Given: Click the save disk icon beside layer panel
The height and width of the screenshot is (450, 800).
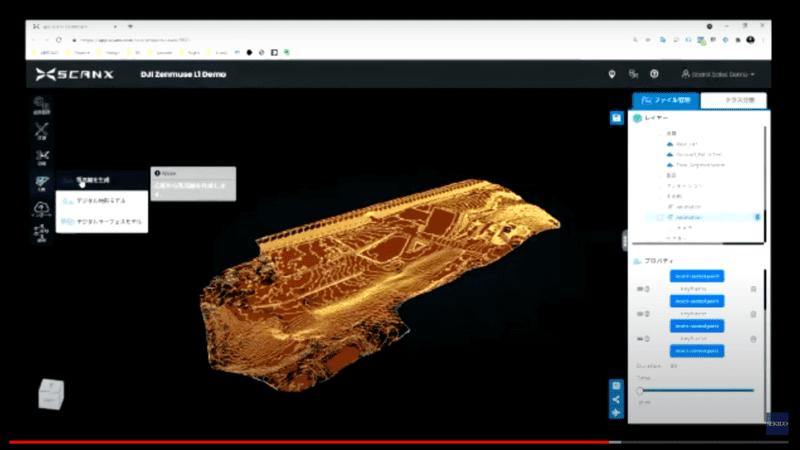Looking at the screenshot, I should tap(616, 118).
